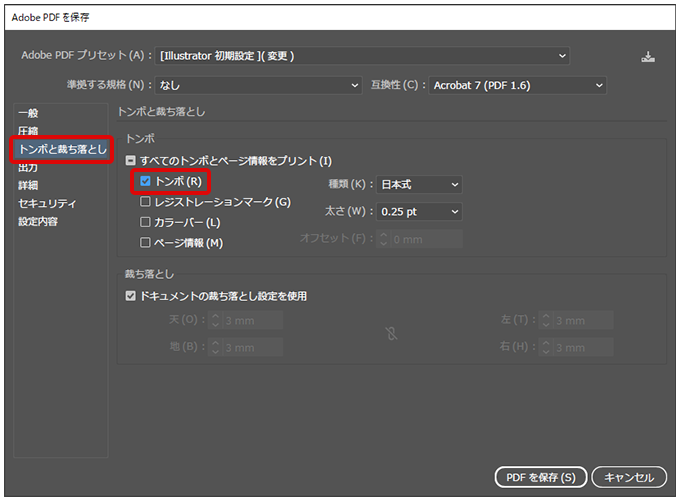The width and height of the screenshot is (680, 500).
Task: Uncheck ドキュメントの裁ち落とし設定を使用
Action: (x=130, y=296)
